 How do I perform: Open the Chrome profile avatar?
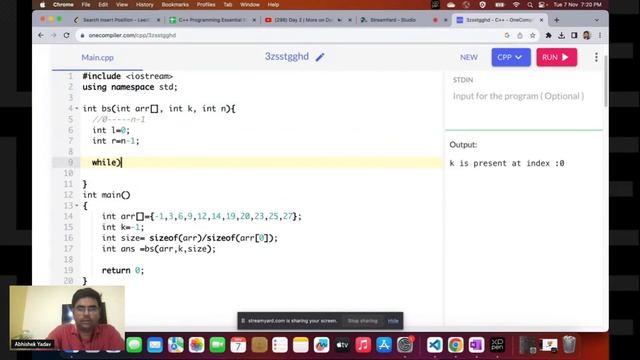click(587, 36)
